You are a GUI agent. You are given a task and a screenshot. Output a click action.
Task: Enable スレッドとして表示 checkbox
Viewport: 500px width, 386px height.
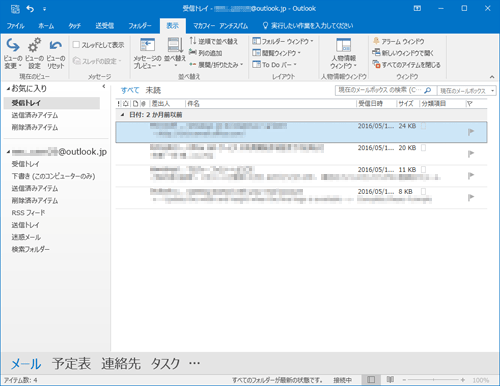coord(76,45)
